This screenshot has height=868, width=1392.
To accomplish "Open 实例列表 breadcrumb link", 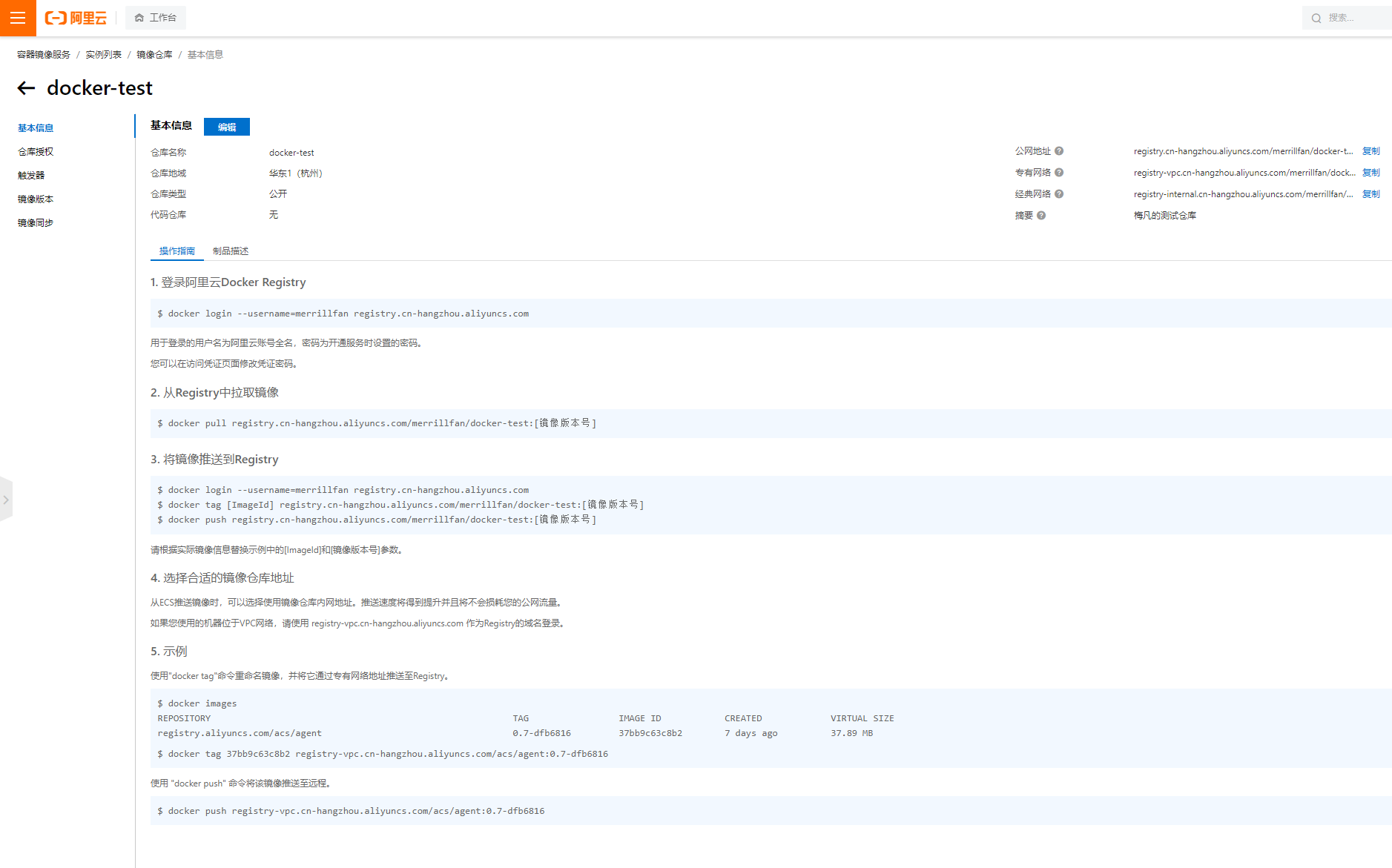I will click(103, 55).
